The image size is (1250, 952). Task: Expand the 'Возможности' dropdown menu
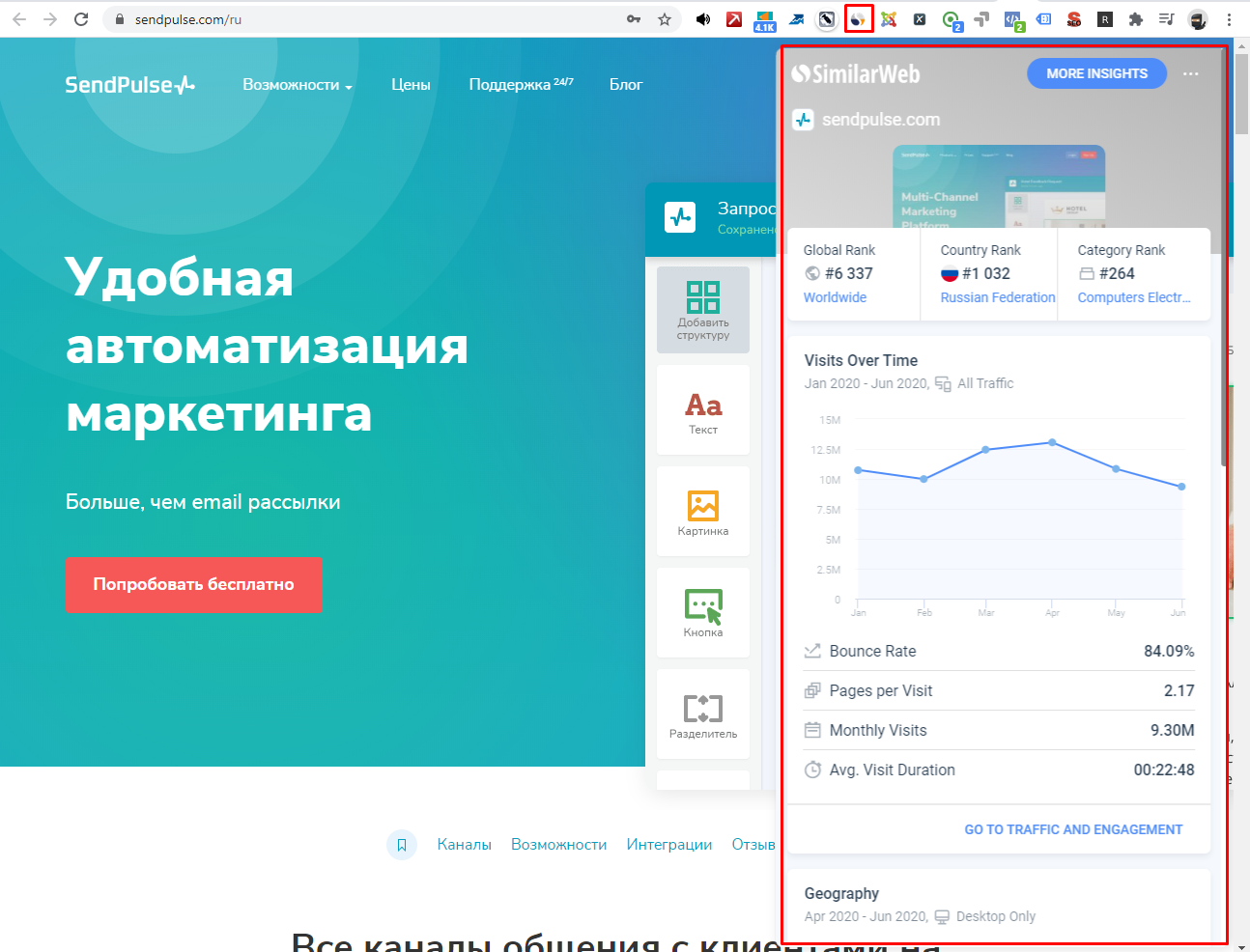click(x=298, y=85)
